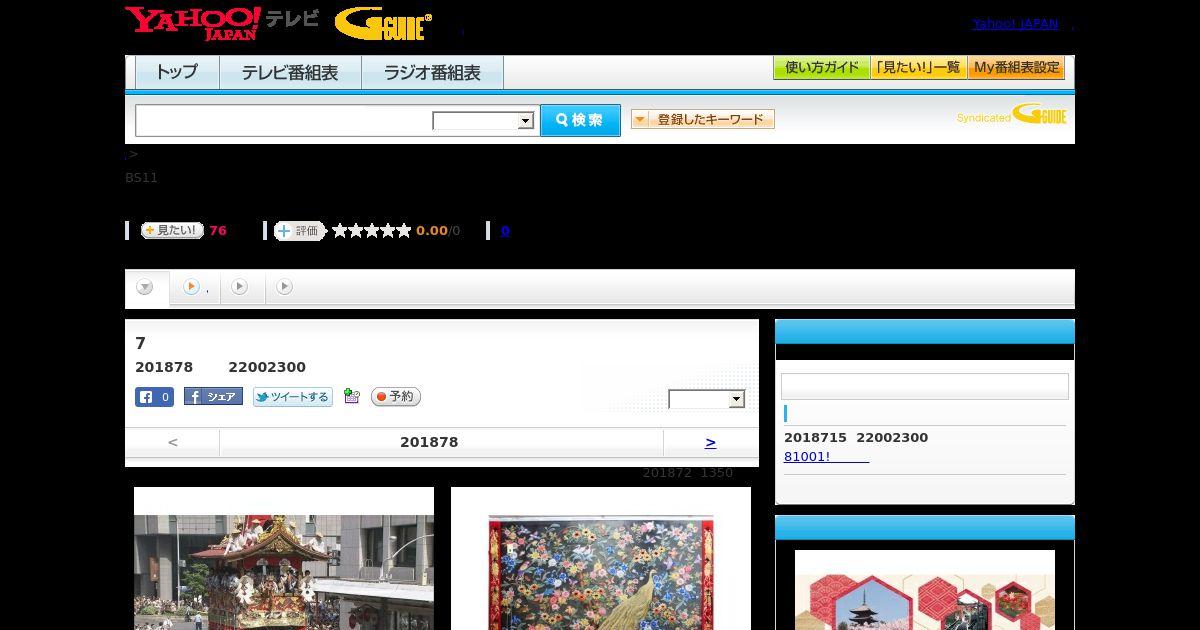Open the festival float photo thumbnail
The image size is (1200, 630).
pos(284,559)
